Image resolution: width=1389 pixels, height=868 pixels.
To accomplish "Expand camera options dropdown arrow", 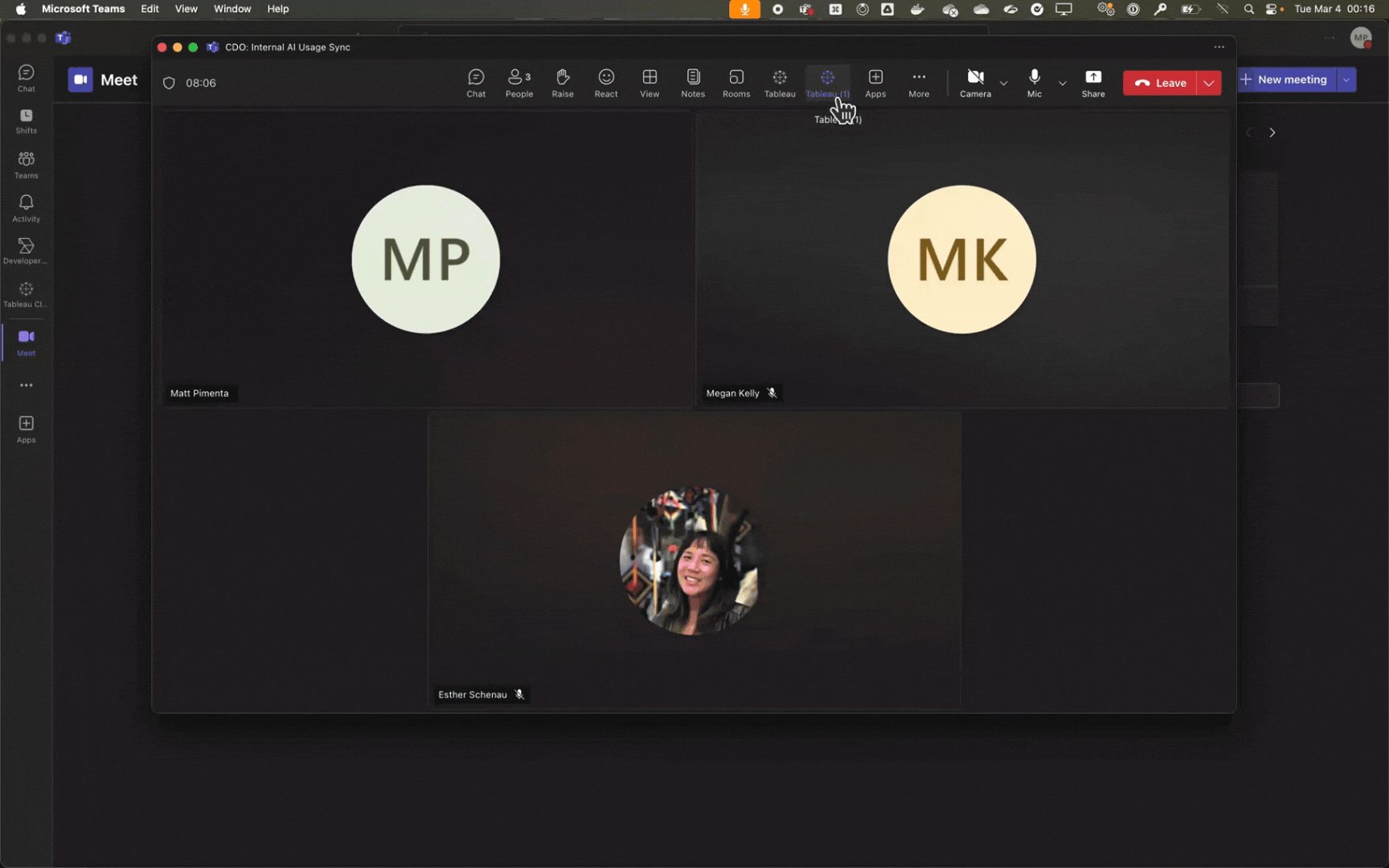I will [1003, 84].
